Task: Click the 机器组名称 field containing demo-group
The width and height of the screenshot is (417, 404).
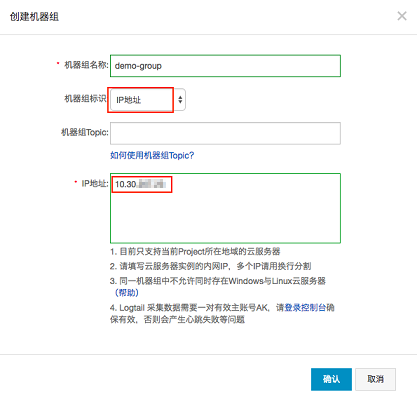Action: coord(225,66)
